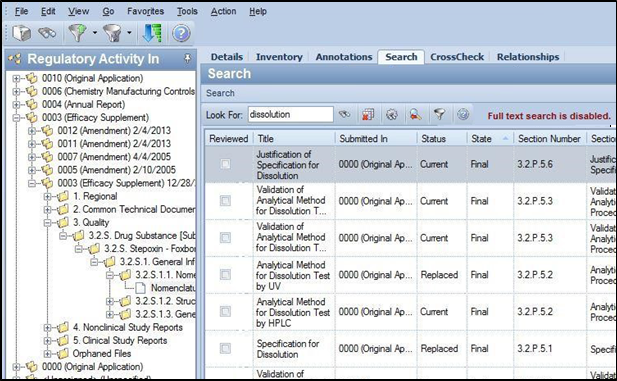Expand 2. Common Technical Document folder
The width and height of the screenshot is (617, 381).
[x=47, y=209]
